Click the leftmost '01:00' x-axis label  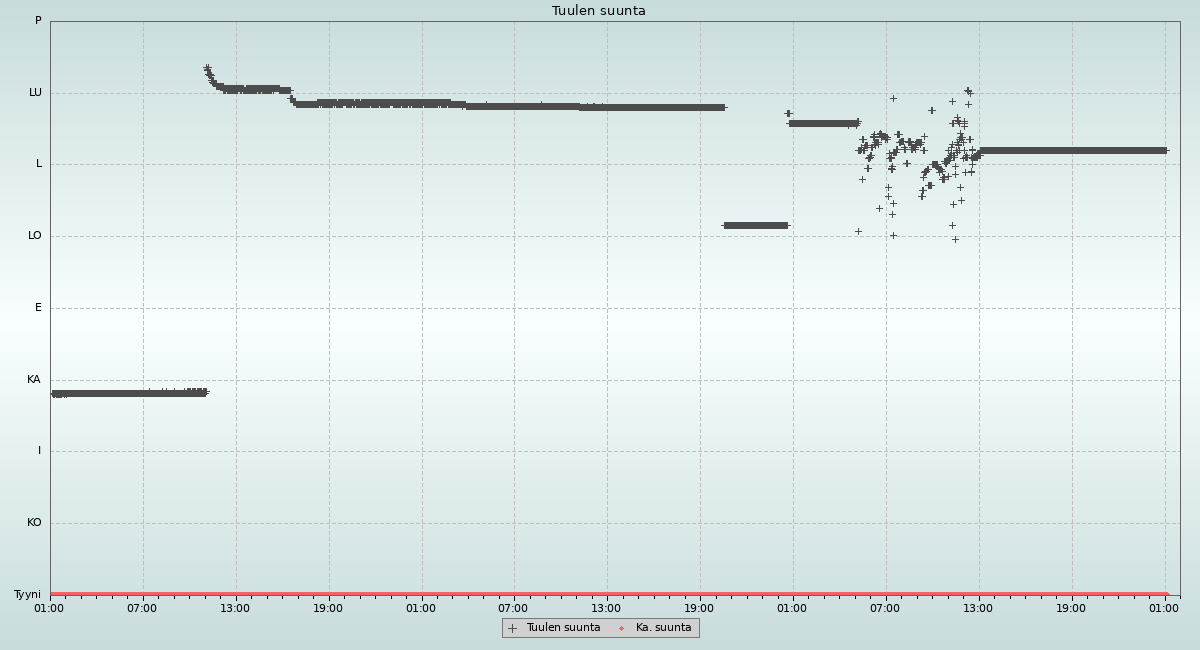coord(49,608)
